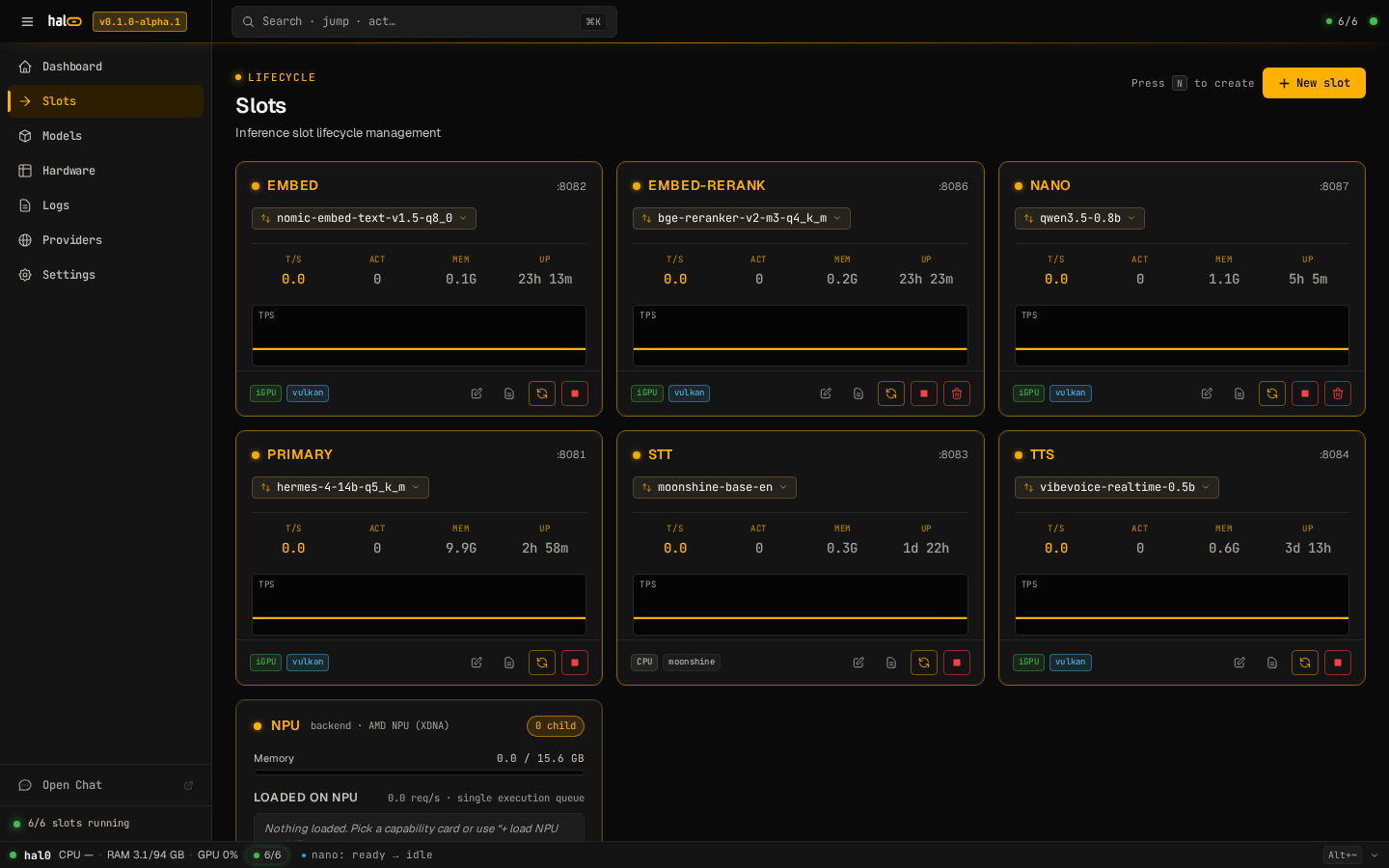Edit the EMBED-RERANK slot
The width and height of the screenshot is (1389, 868).
826,393
